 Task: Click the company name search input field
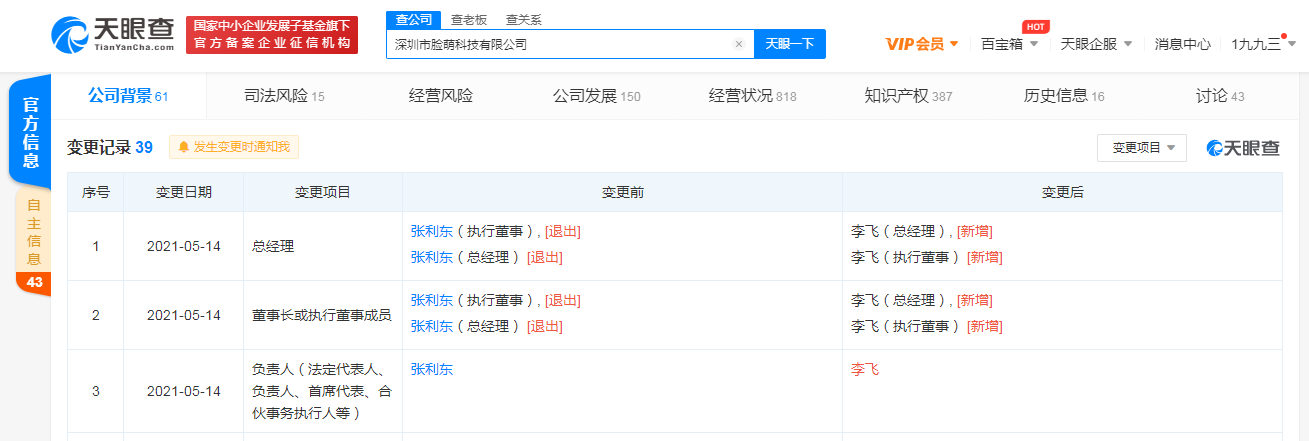click(560, 44)
